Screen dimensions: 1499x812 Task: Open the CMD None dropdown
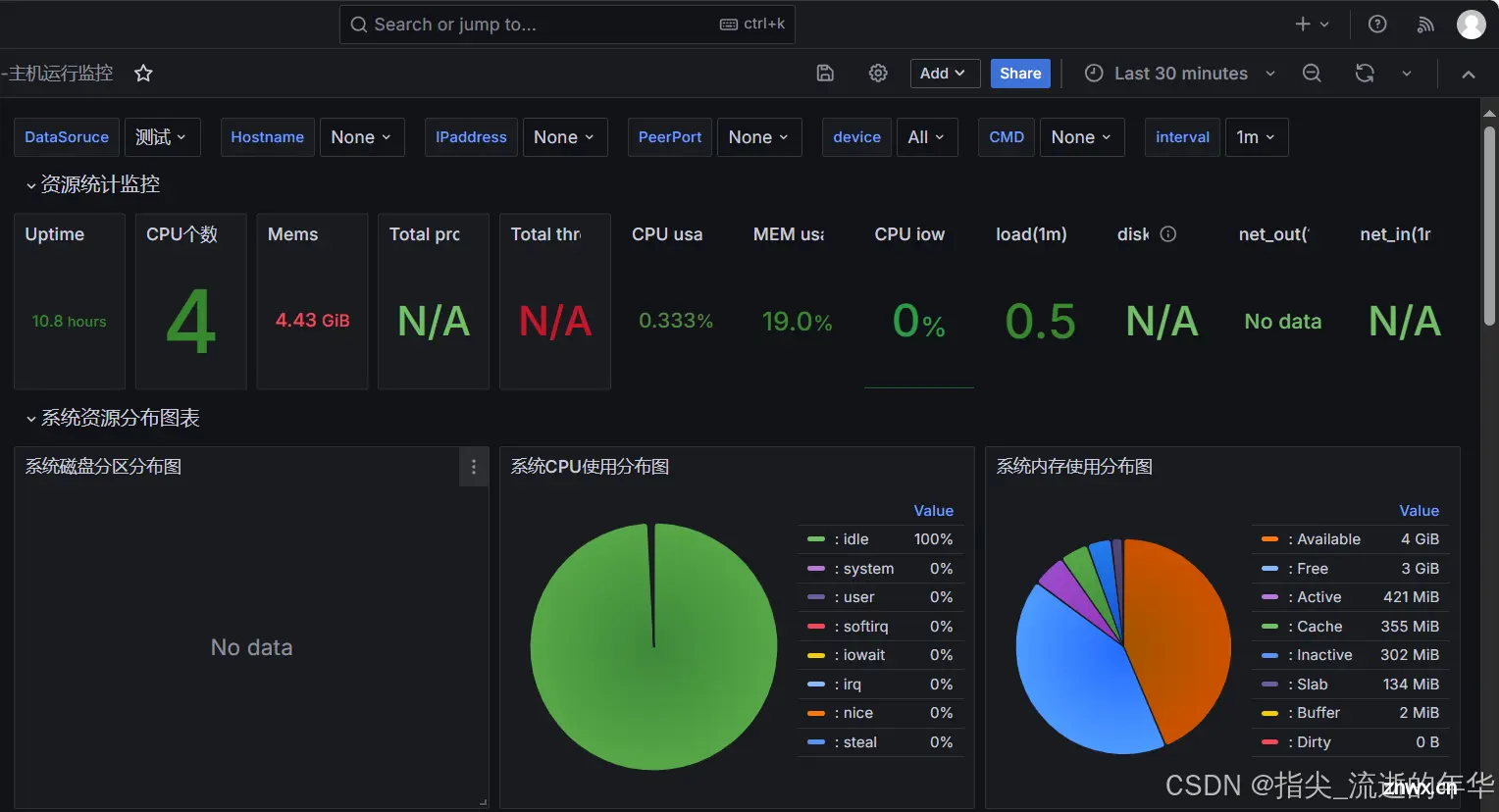pos(1082,137)
